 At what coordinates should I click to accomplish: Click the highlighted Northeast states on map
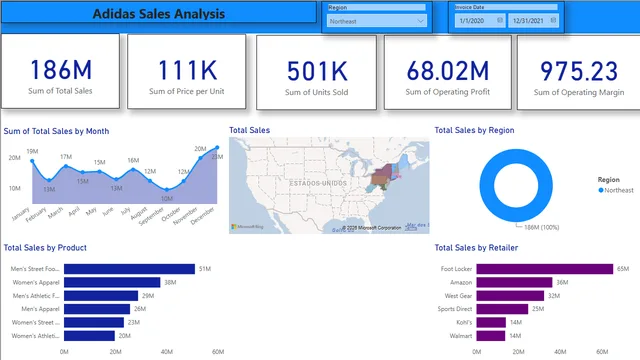[384, 176]
